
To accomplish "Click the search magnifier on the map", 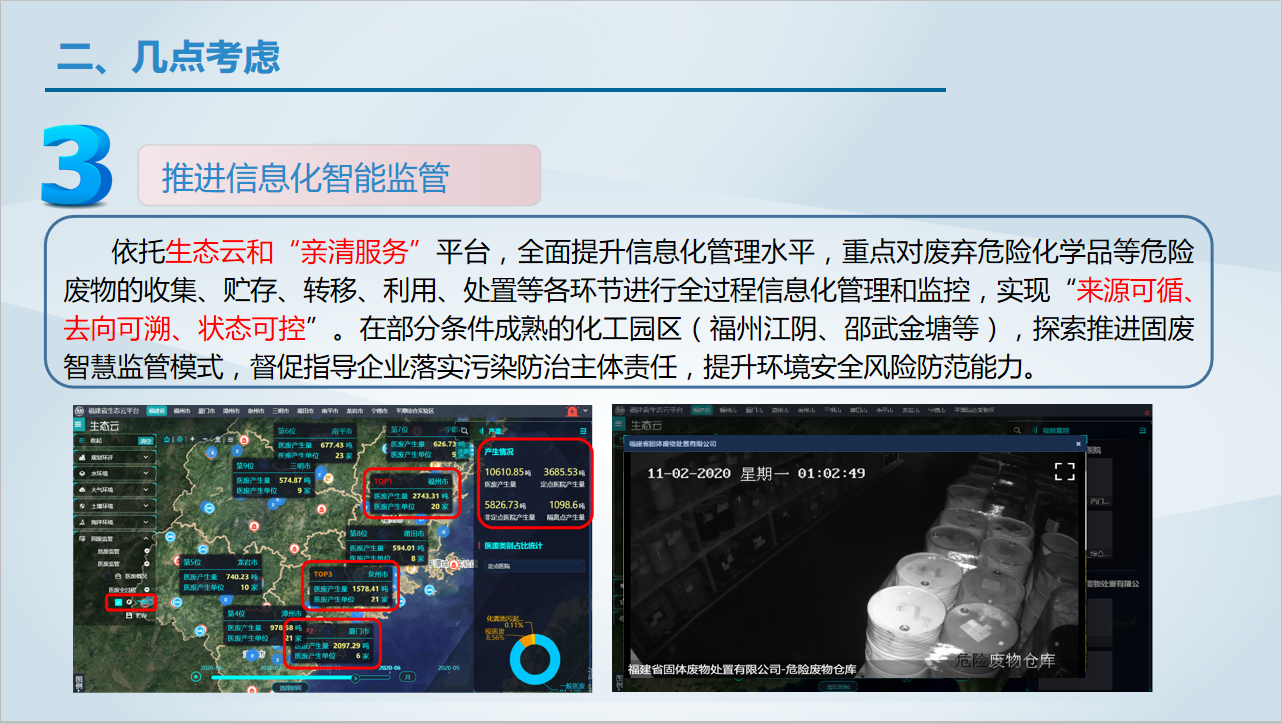I will click(466, 430).
